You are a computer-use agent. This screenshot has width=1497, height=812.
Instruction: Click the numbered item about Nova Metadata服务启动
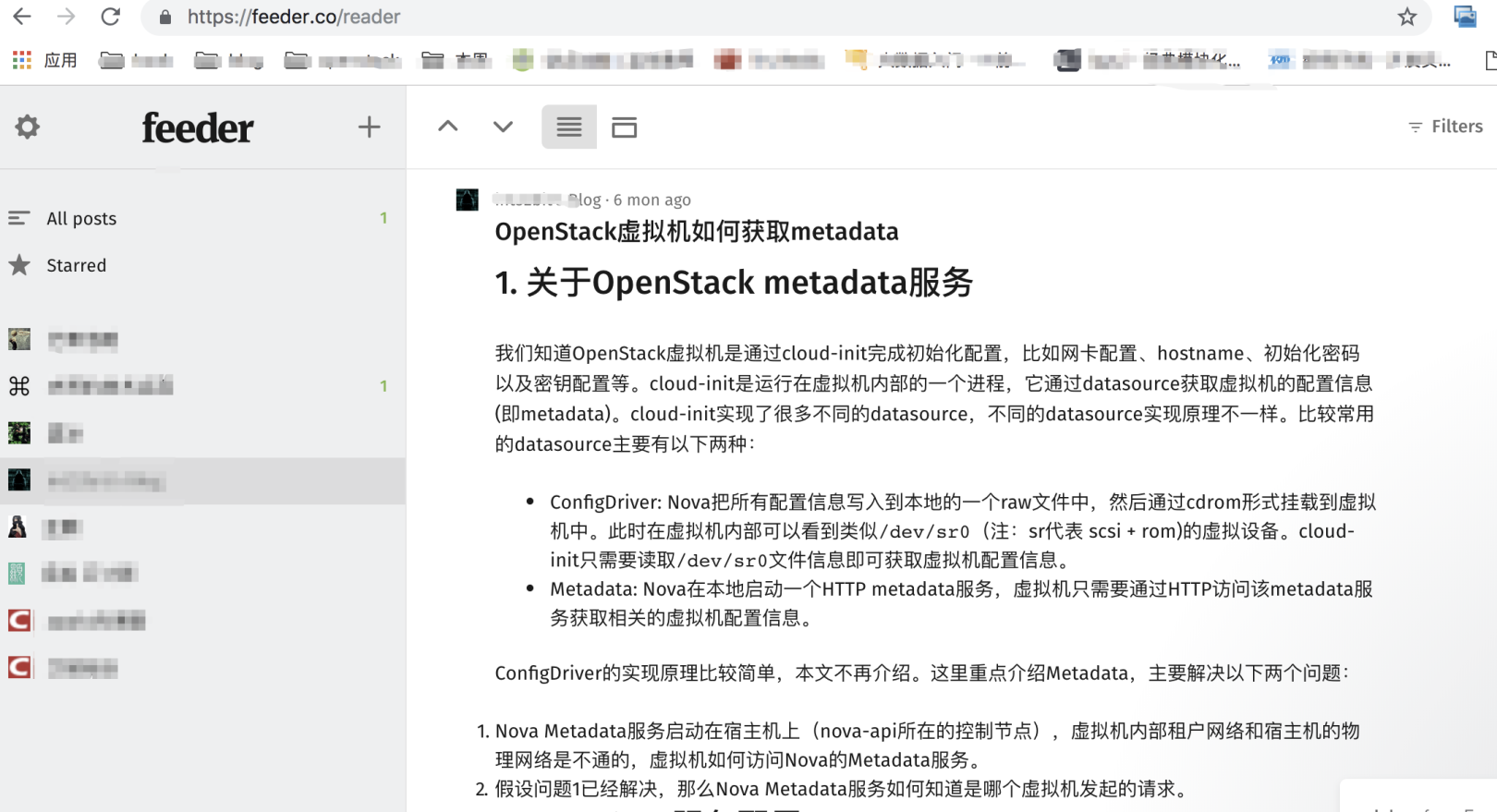(x=927, y=745)
